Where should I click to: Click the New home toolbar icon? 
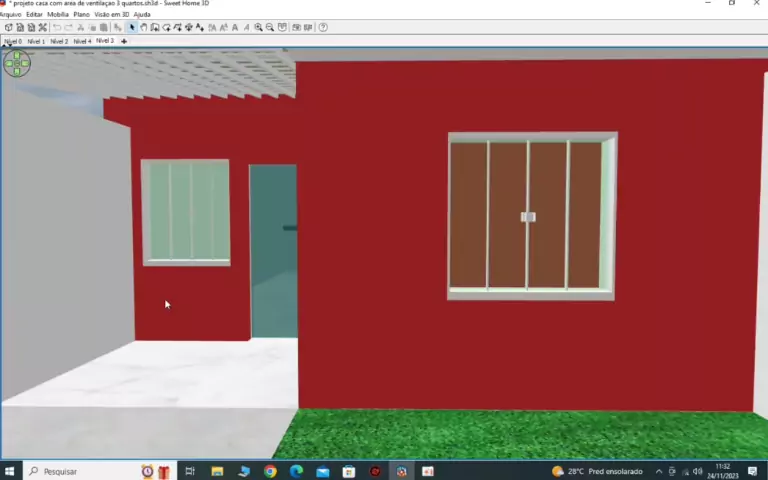(x=8, y=27)
